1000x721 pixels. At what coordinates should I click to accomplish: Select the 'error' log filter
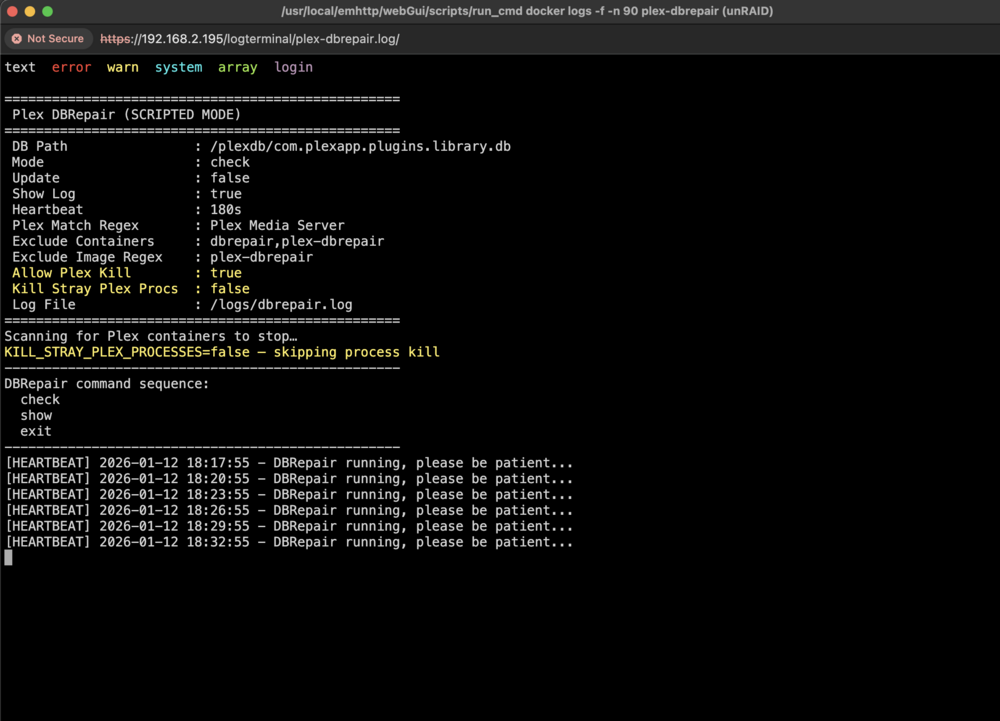pyautogui.click(x=71, y=67)
